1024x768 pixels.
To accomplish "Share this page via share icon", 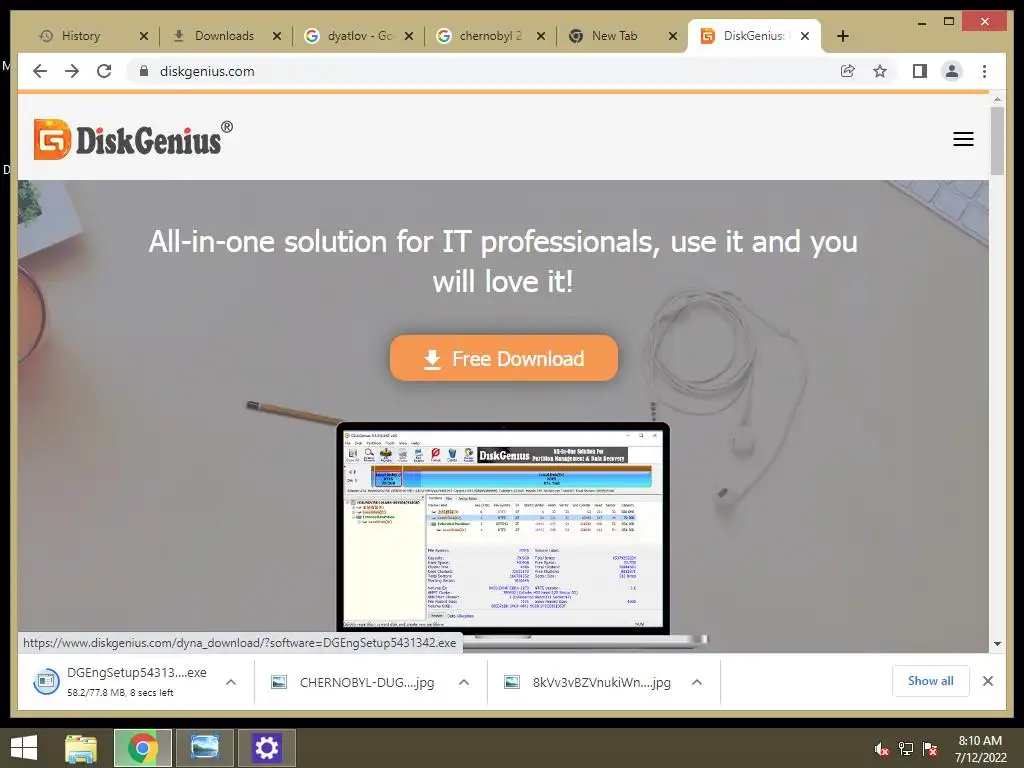I will coord(848,71).
